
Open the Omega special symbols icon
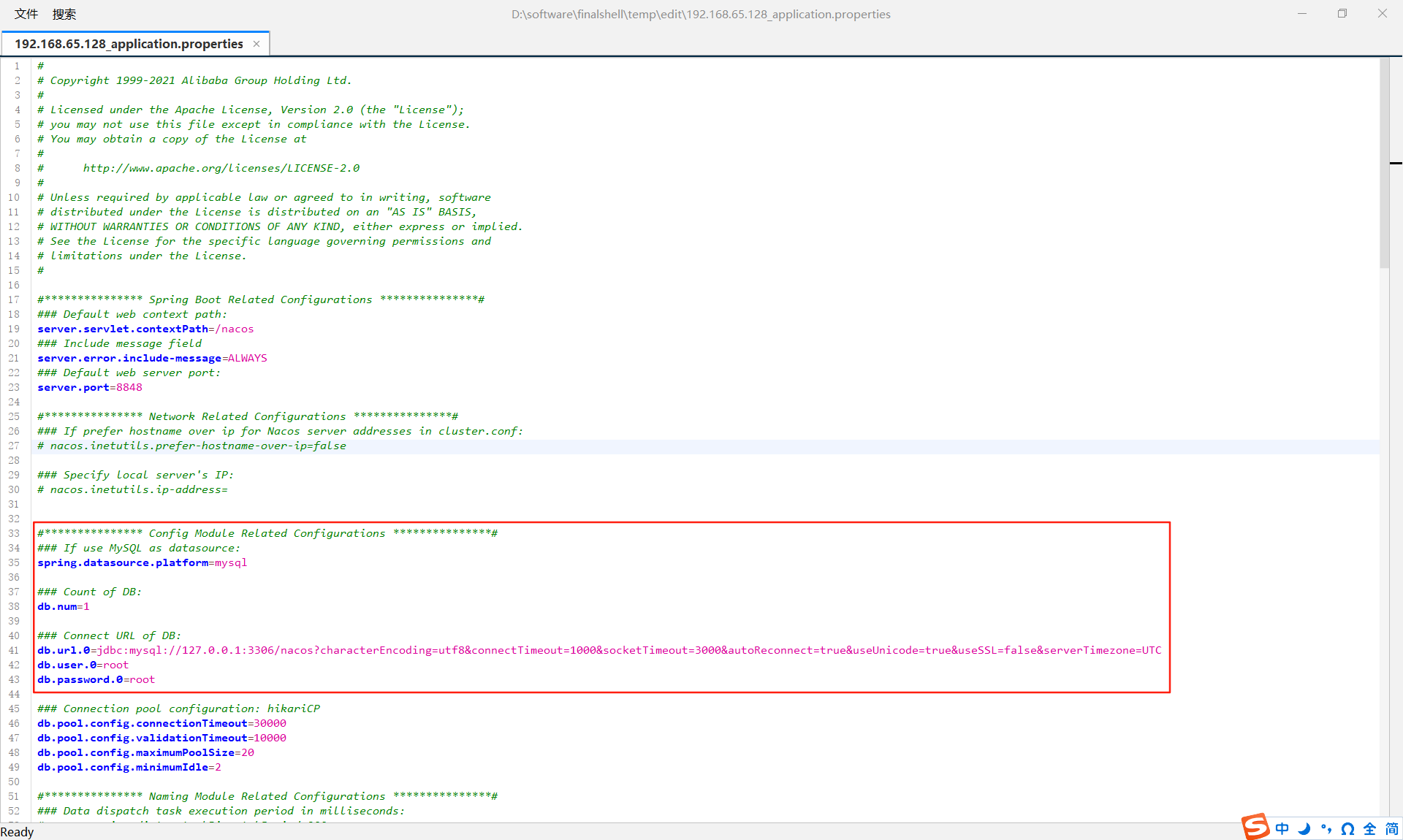[x=1347, y=828]
